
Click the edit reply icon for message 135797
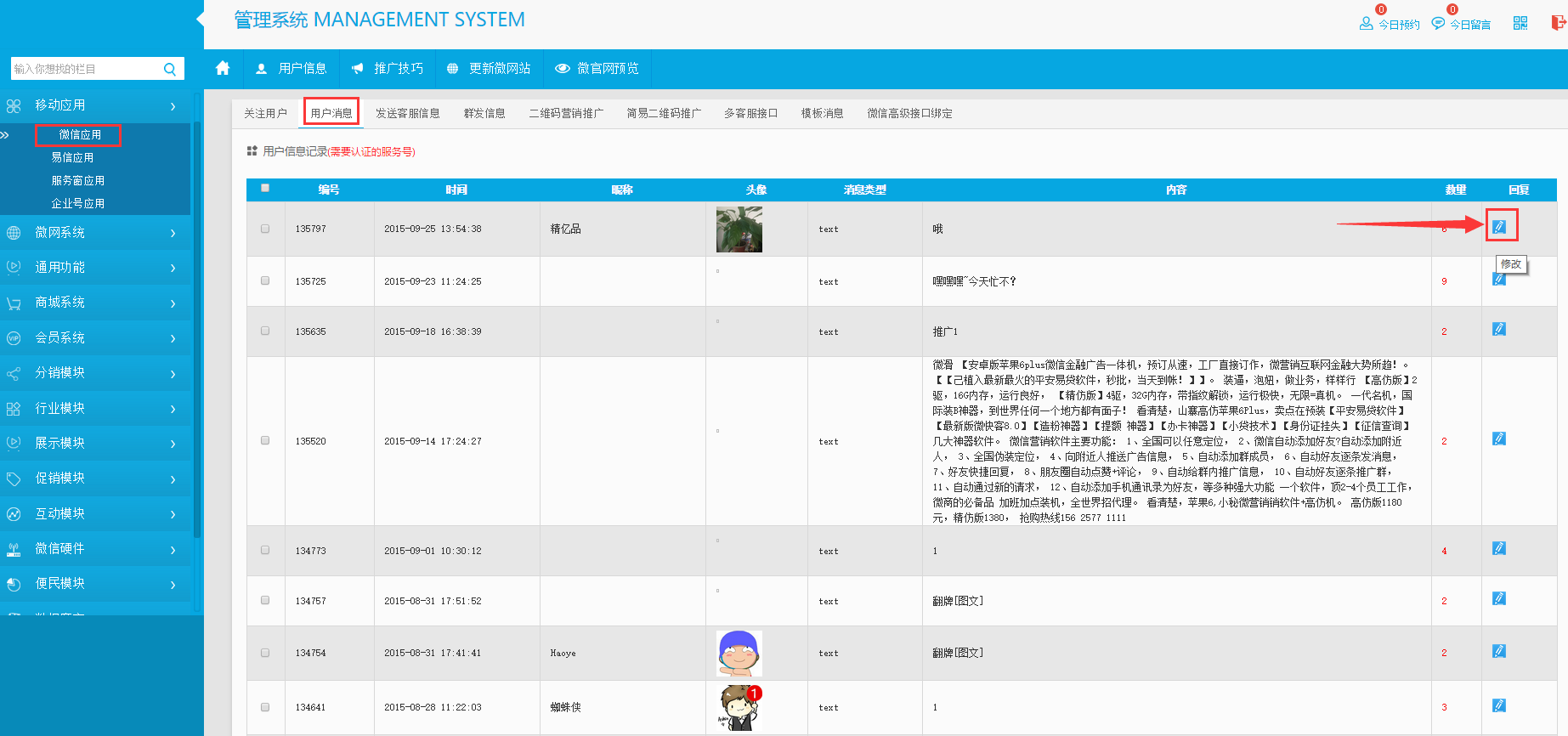pyautogui.click(x=1499, y=227)
